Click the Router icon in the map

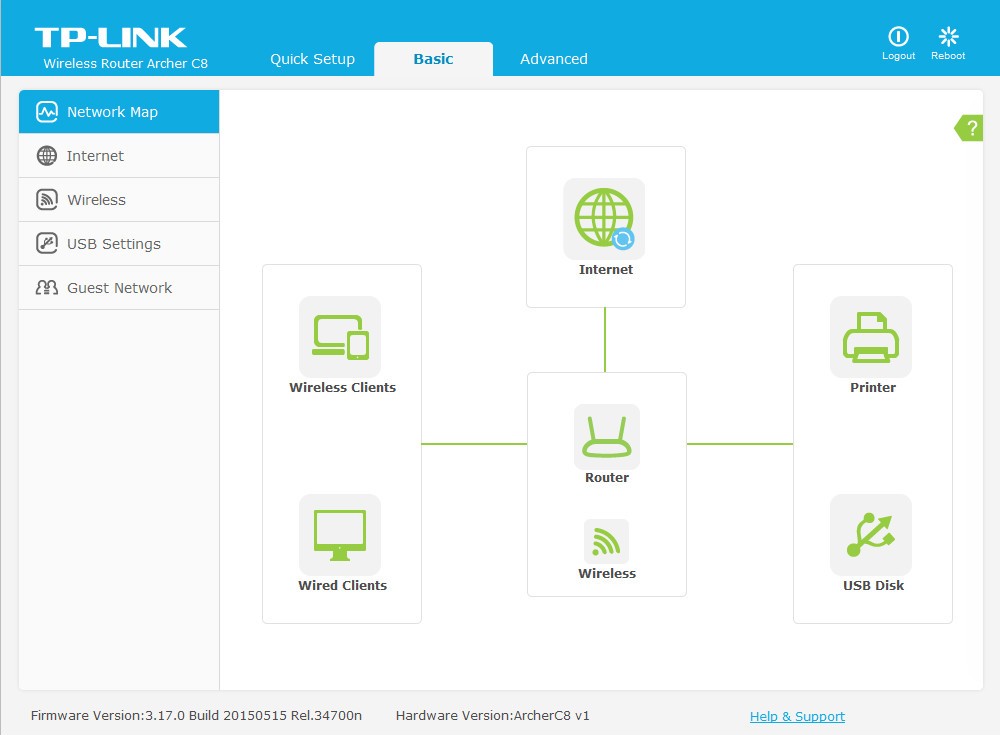pos(606,436)
